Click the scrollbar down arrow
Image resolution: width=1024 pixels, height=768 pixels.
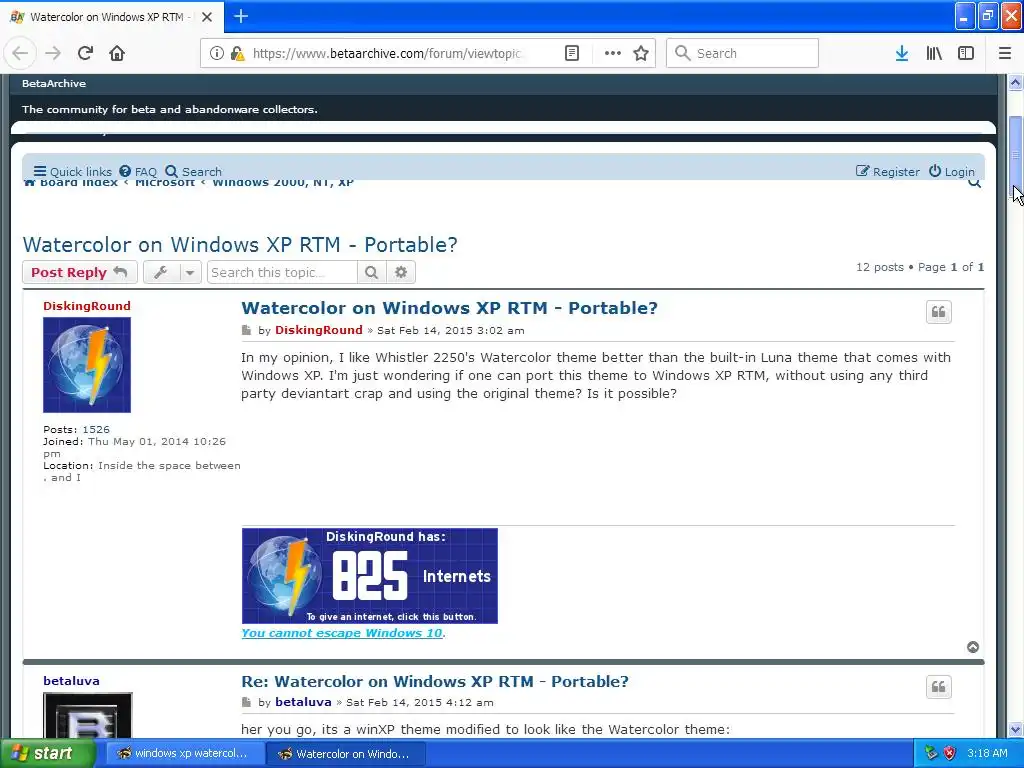1016,729
